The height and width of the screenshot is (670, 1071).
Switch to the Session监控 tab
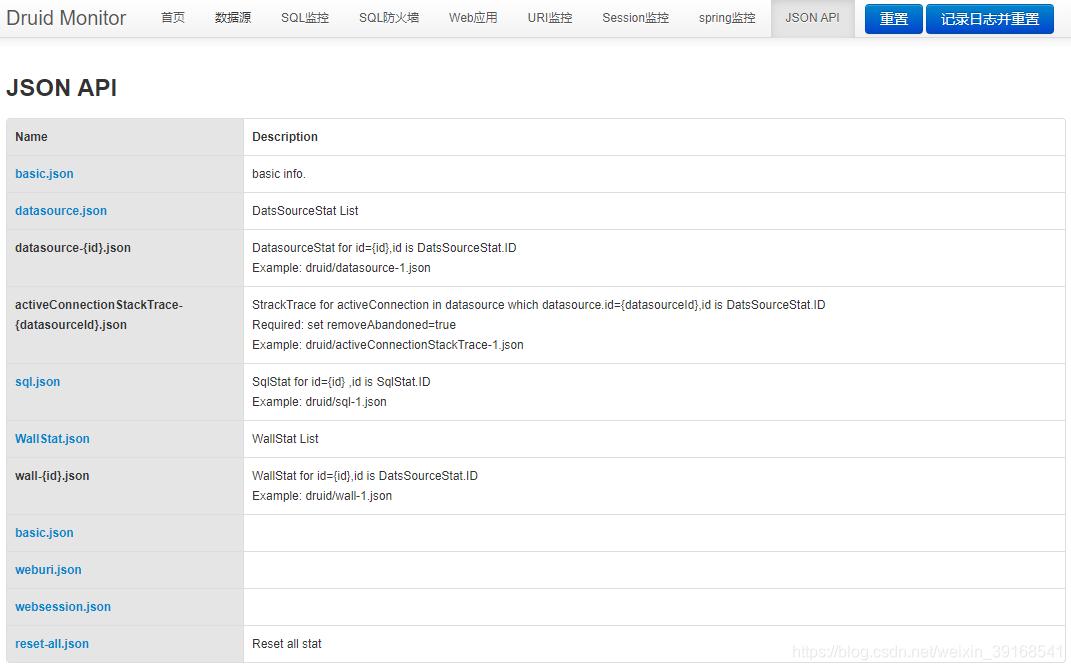tap(635, 18)
